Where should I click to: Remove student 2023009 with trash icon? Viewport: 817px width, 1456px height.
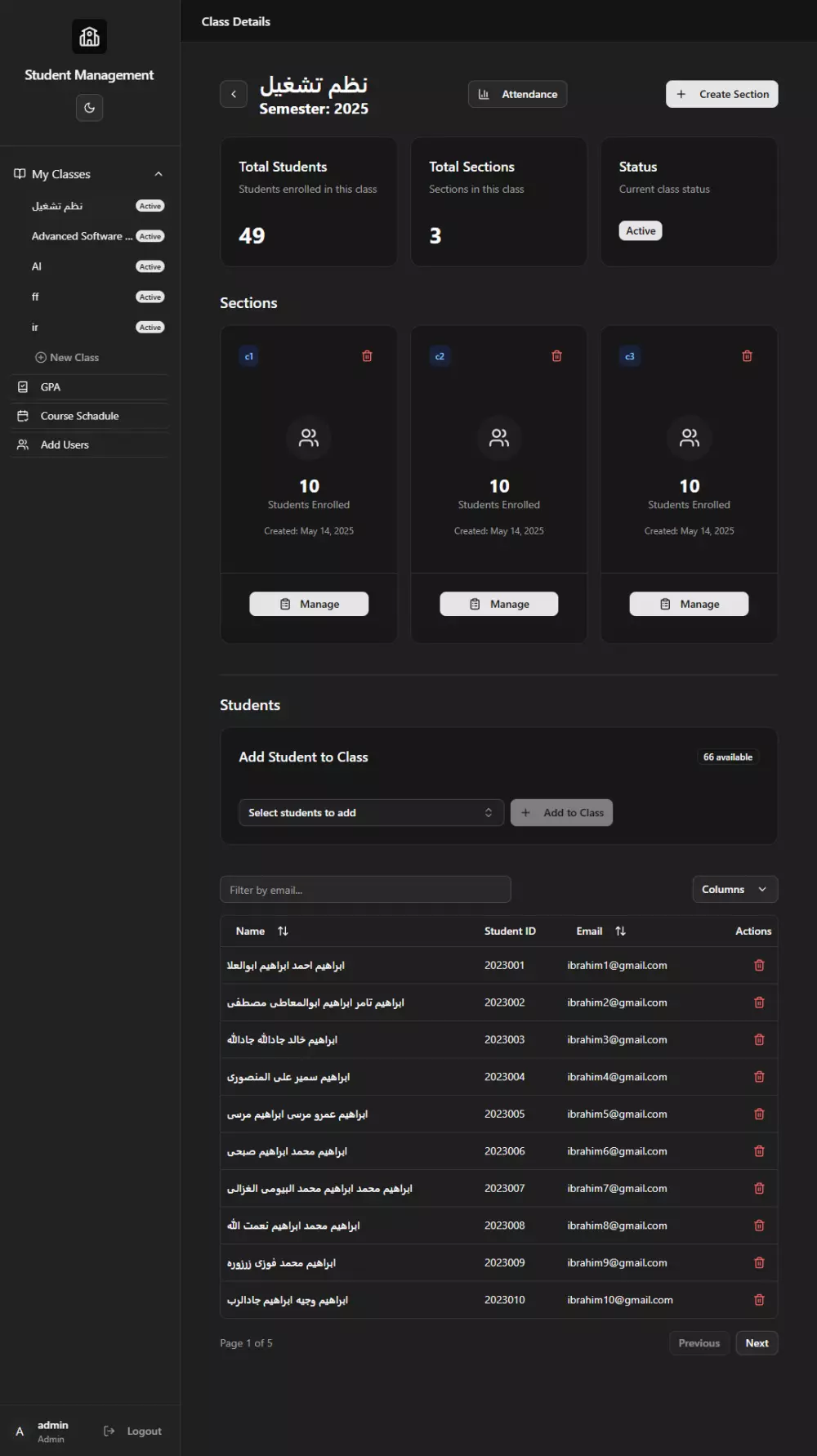point(759,1262)
